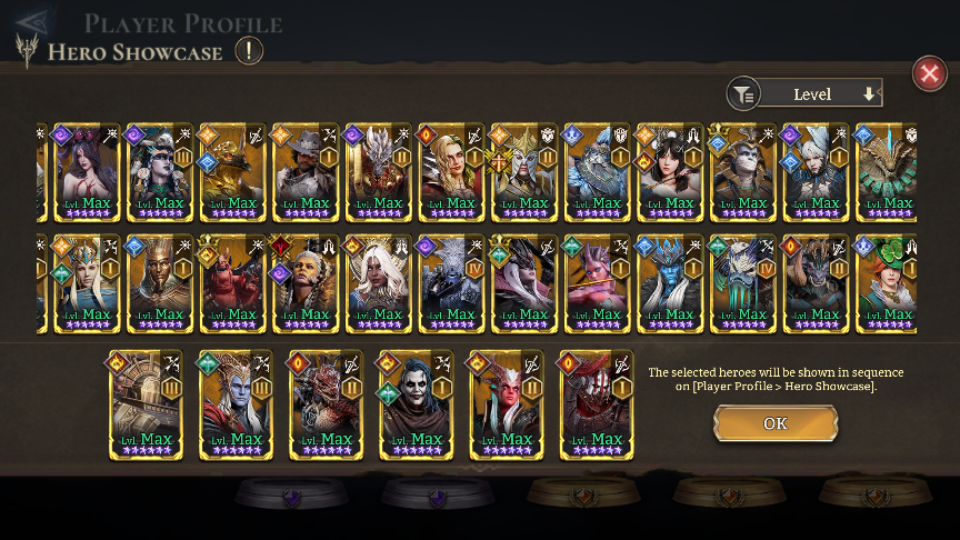Remove the clown-faced hooded hero from the showcase
This screenshot has width=960, height=540.
click(x=416, y=405)
